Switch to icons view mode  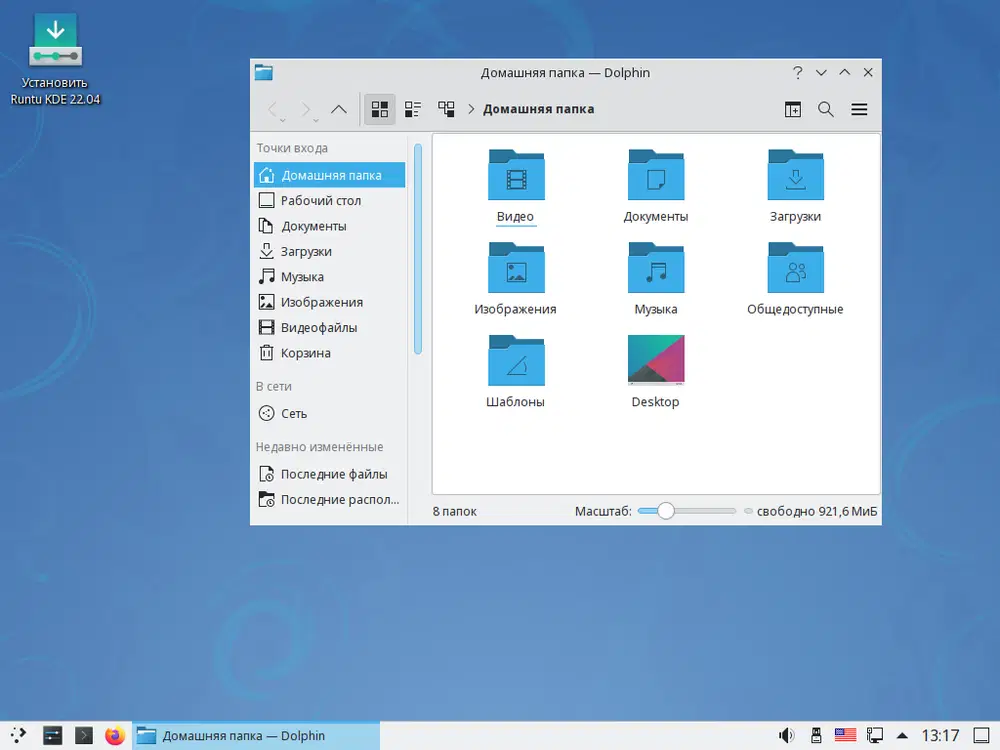pos(379,109)
